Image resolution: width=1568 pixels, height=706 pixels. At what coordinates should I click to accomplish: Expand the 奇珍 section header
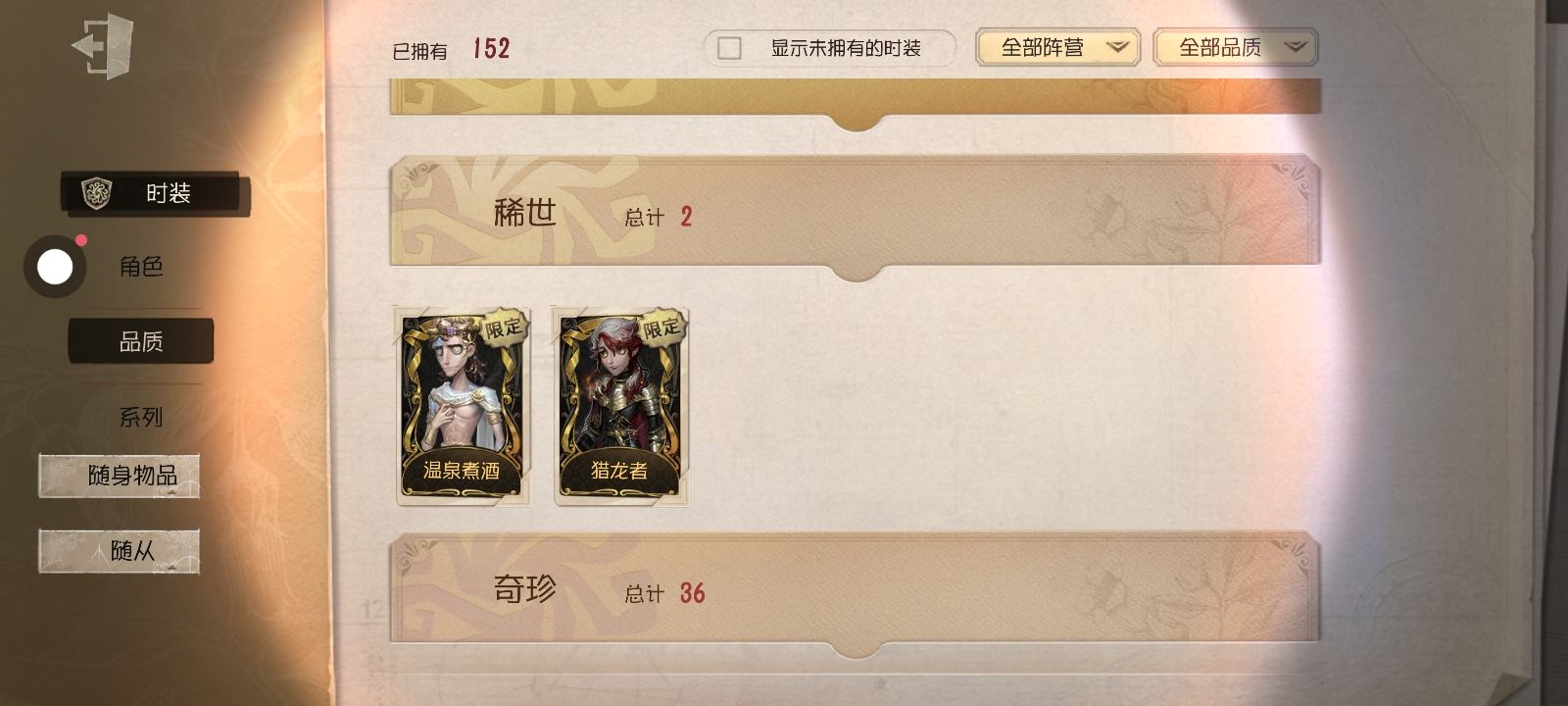pyautogui.click(x=855, y=588)
